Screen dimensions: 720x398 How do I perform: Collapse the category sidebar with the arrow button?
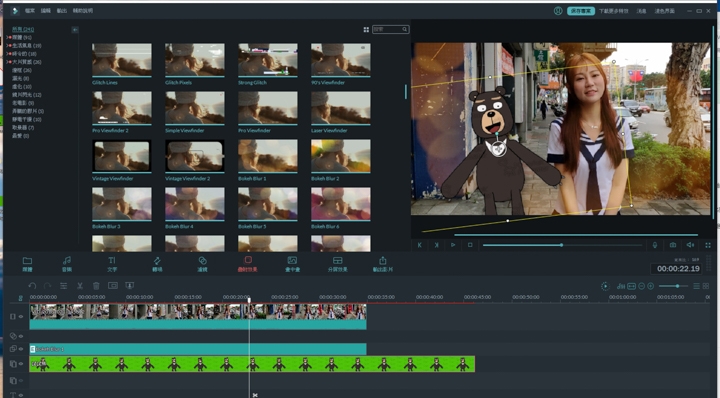[x=75, y=30]
